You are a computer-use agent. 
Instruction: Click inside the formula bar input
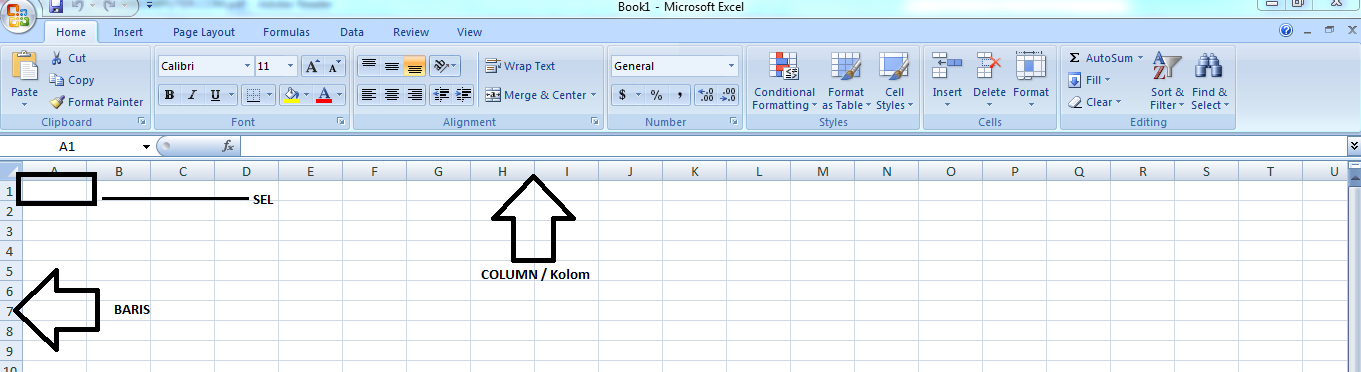pos(793,146)
